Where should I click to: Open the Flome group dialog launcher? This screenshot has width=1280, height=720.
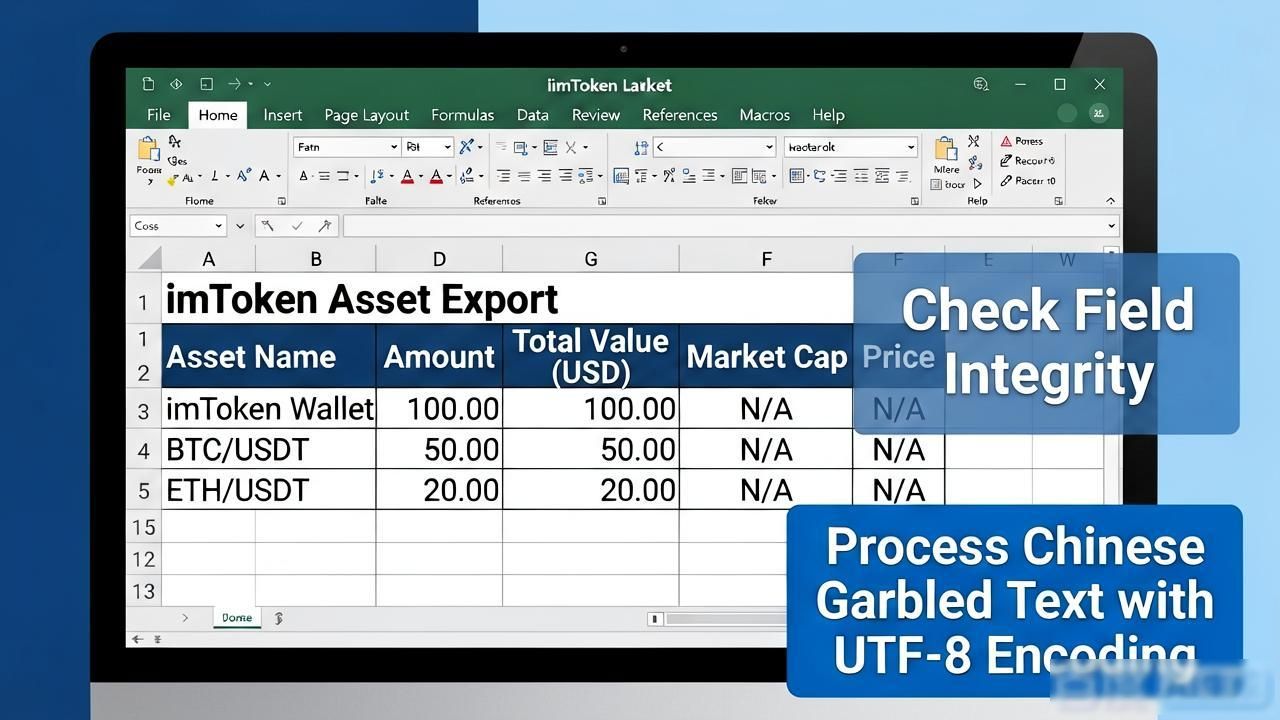point(281,201)
